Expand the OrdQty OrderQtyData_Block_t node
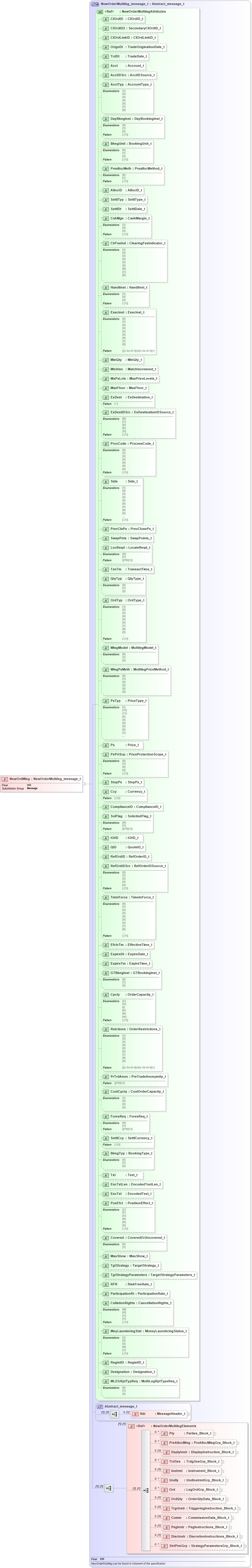Screen dimensions: 252x1568 (228, 1499)
